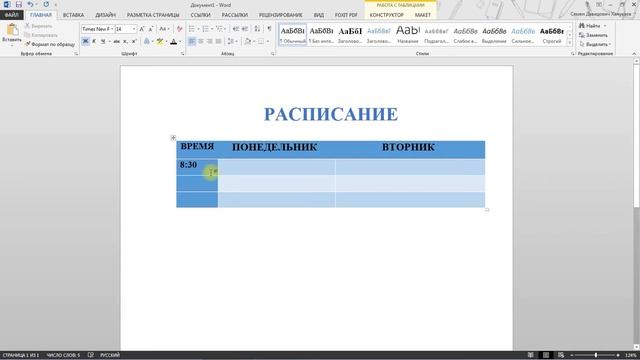
Task: Undo the last action
Action: [x=30, y=4]
